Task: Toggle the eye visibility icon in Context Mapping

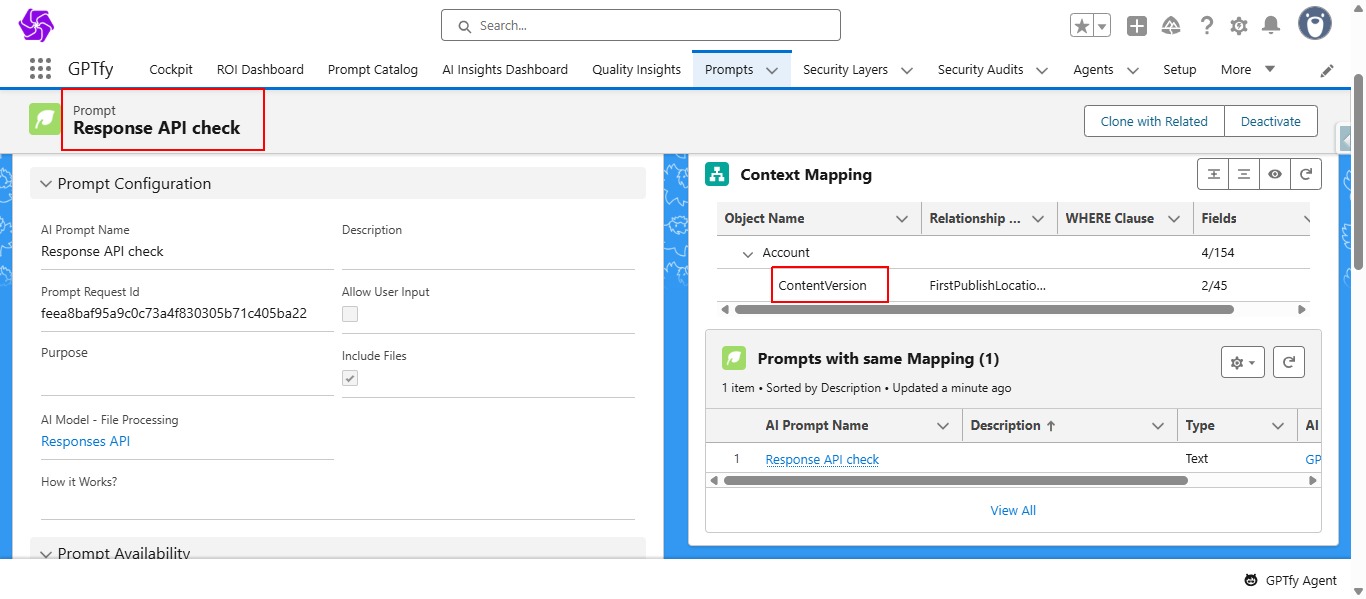Action: [x=1274, y=174]
